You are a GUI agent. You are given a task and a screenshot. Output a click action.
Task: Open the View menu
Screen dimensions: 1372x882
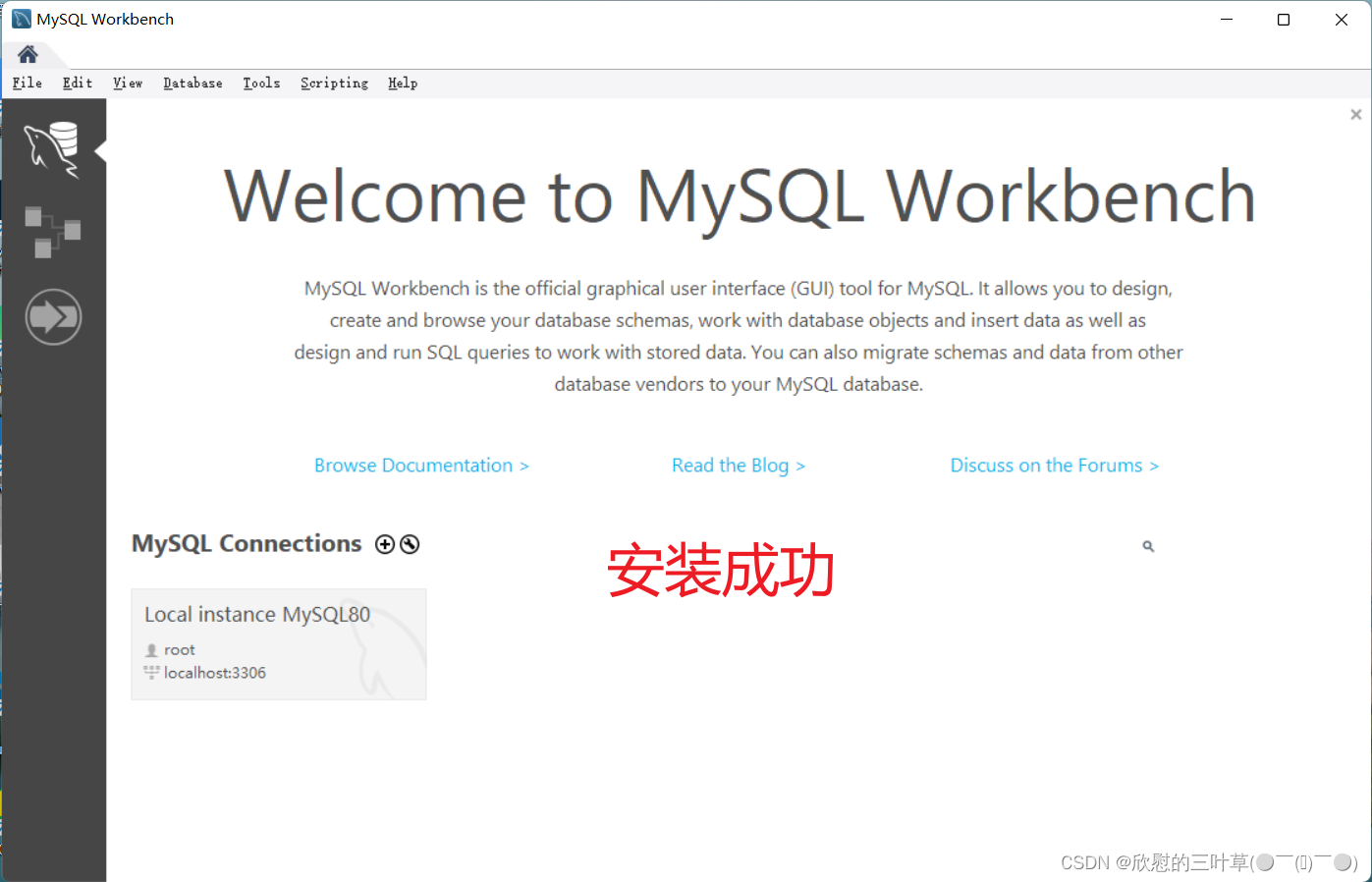click(128, 83)
